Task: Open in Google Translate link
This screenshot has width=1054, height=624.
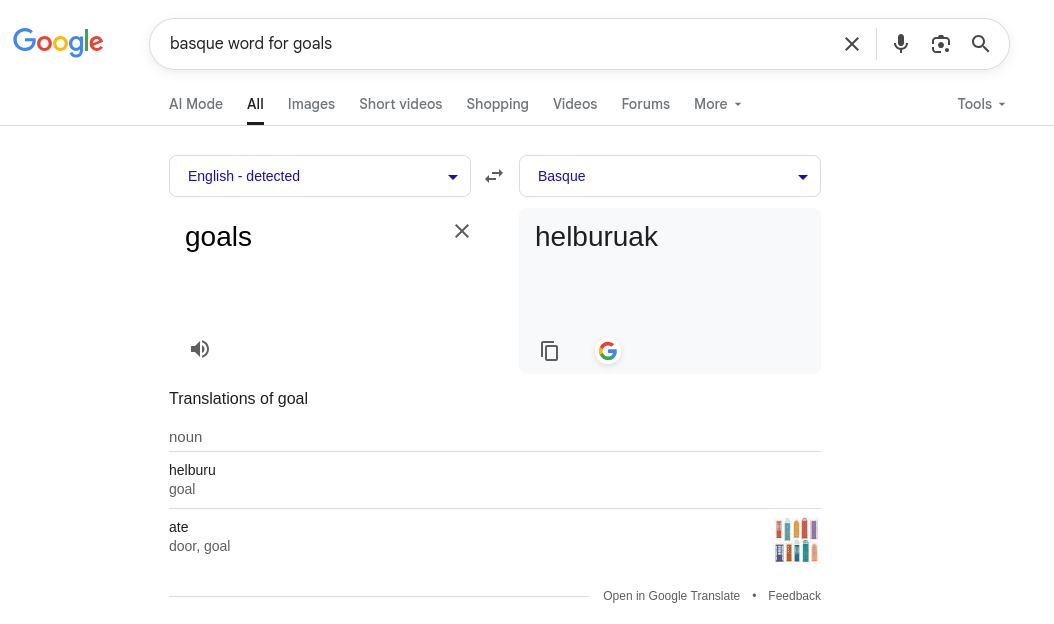Action: tap(671, 596)
